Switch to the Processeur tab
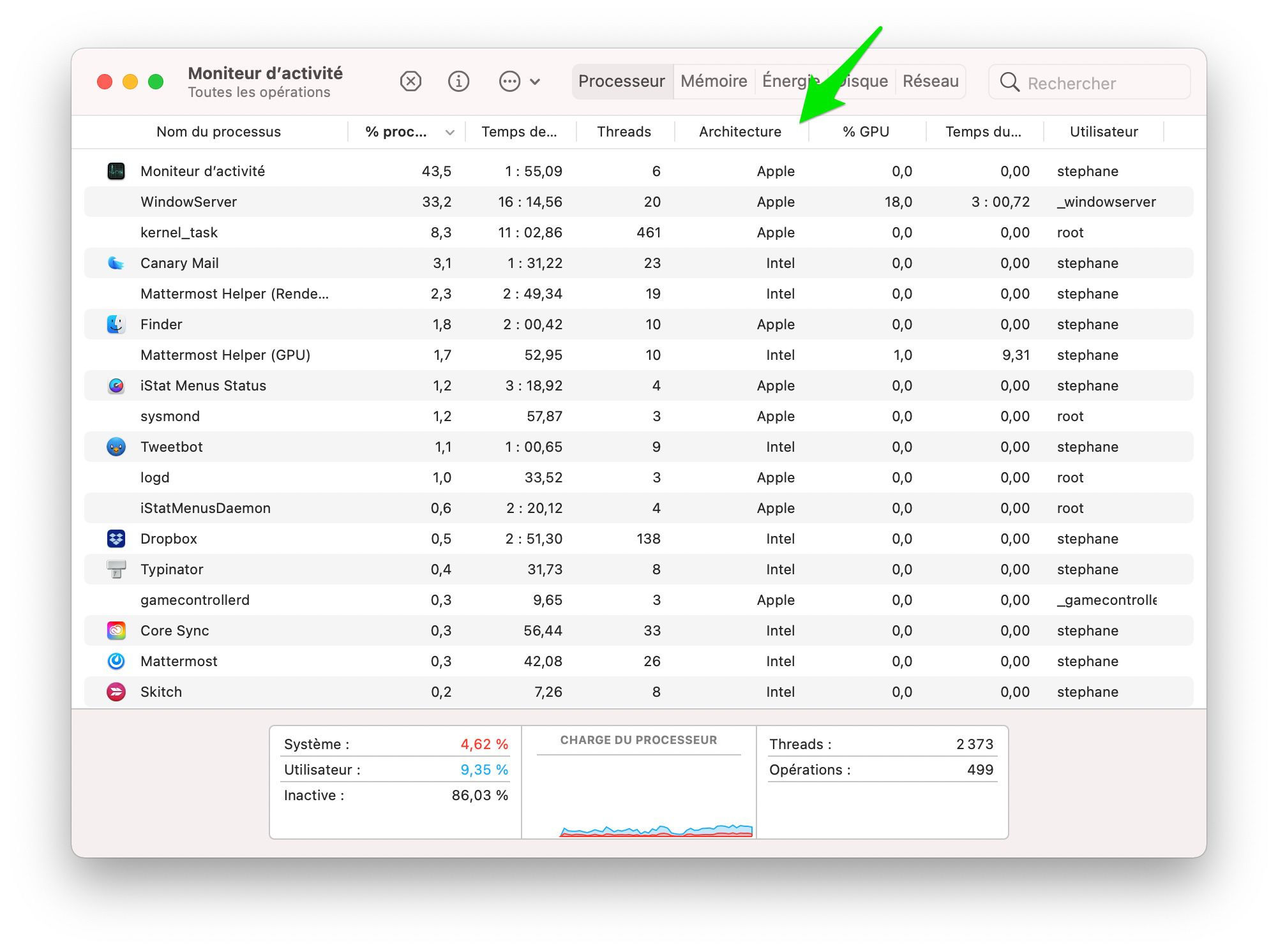The width and height of the screenshot is (1278, 952). (622, 82)
